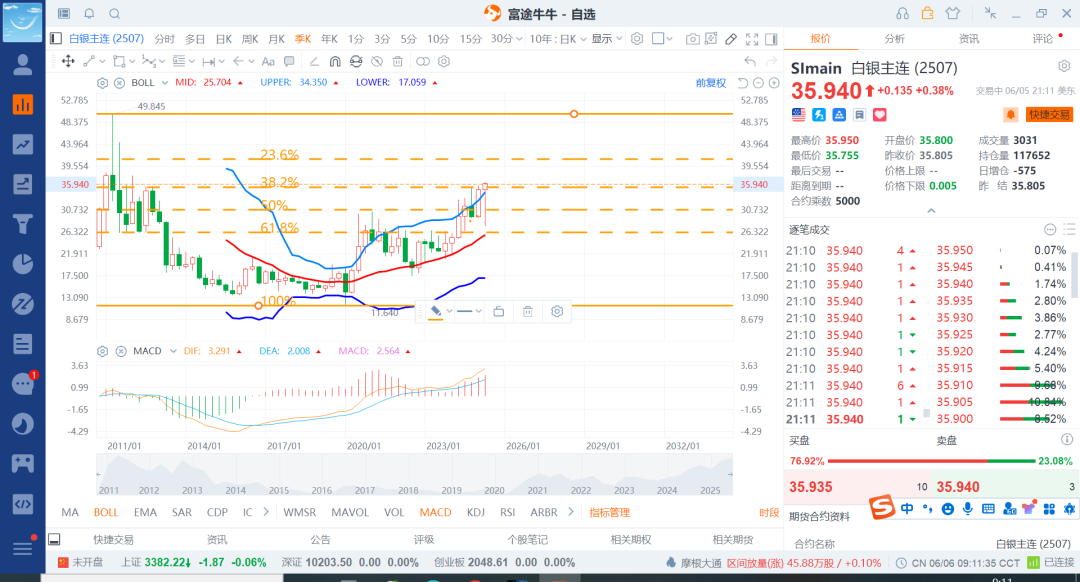Open the code script sidebar icon
Image resolution: width=1080 pixels, height=582 pixels.
(23, 503)
